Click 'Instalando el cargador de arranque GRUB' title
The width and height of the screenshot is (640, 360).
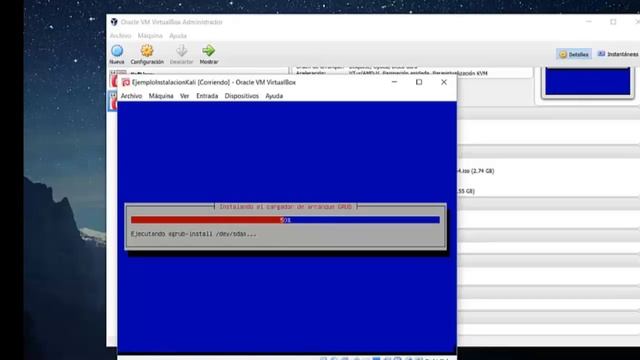click(x=286, y=207)
